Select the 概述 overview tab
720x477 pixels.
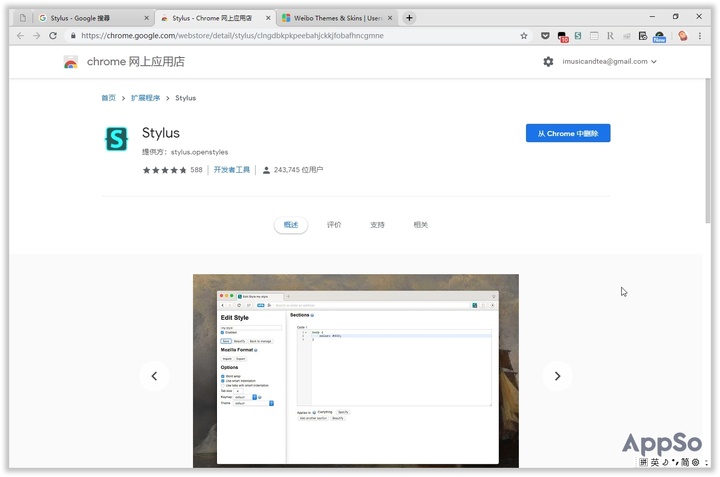point(291,225)
